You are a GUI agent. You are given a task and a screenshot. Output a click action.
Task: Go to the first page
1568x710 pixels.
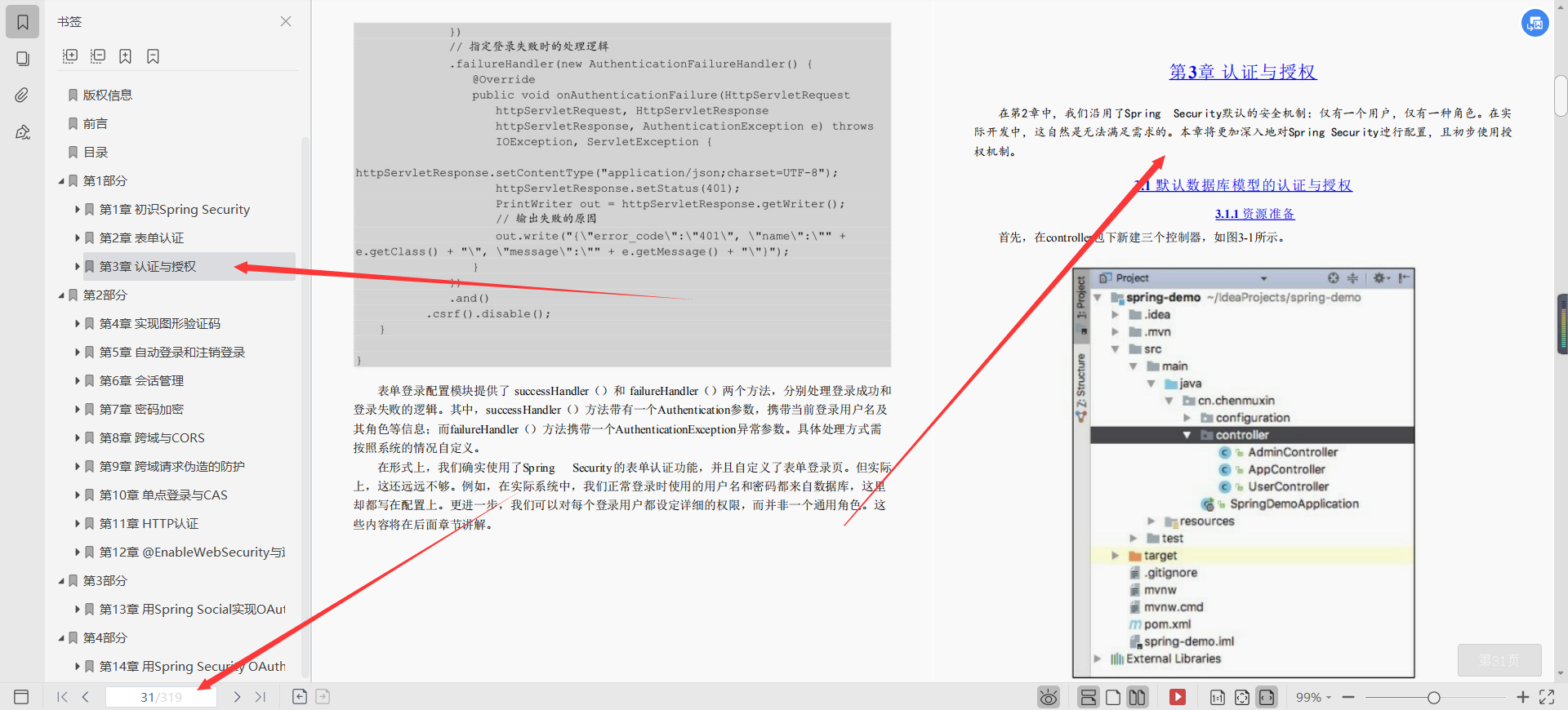62,697
